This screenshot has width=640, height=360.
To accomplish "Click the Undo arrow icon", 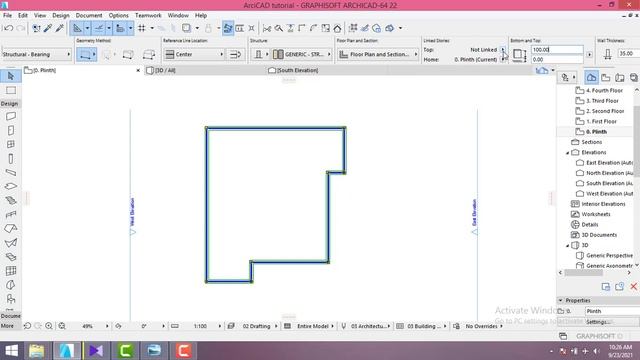I will click(8, 28).
